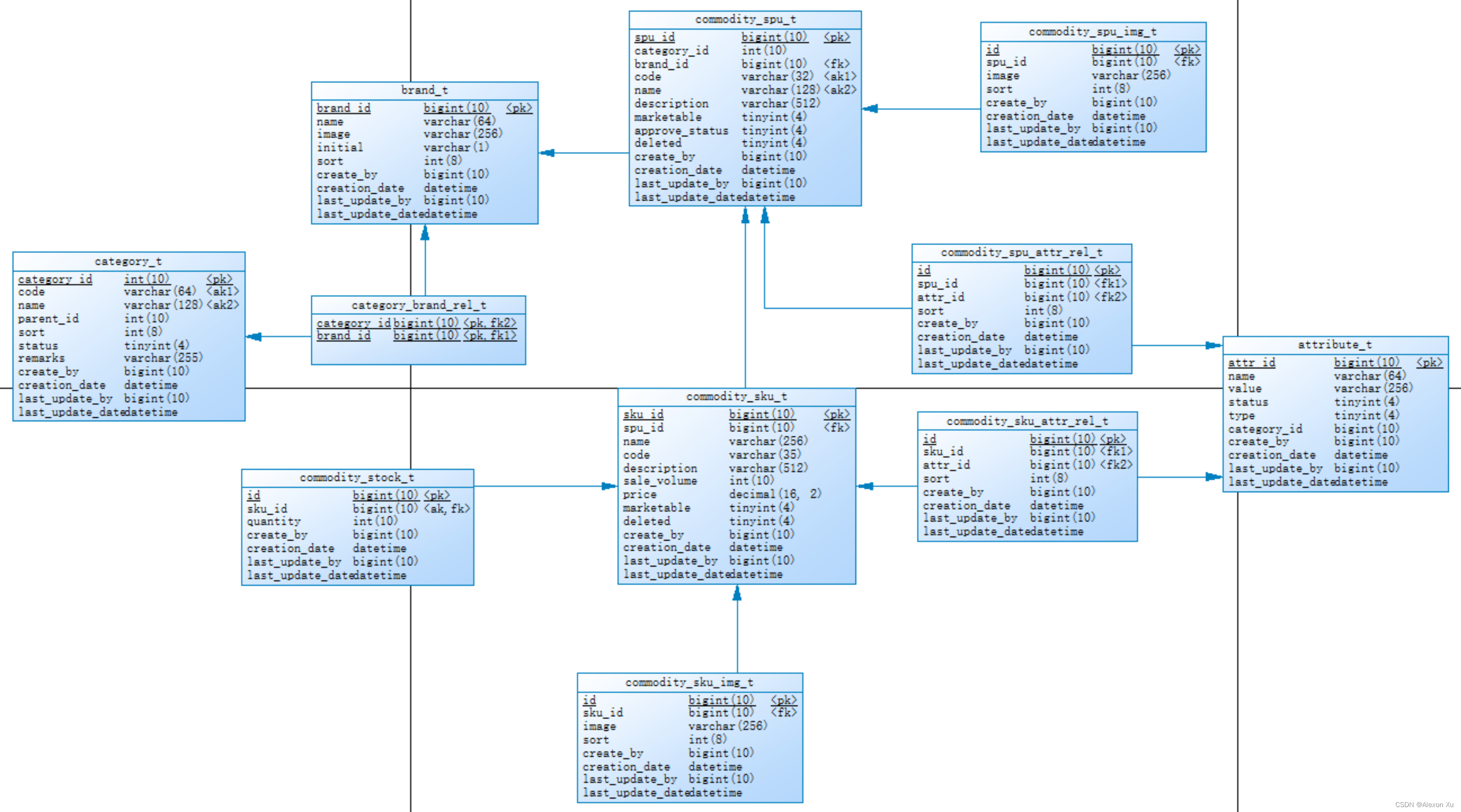Select the attribute_t table title
The height and width of the screenshot is (812, 1461).
click(1335, 345)
